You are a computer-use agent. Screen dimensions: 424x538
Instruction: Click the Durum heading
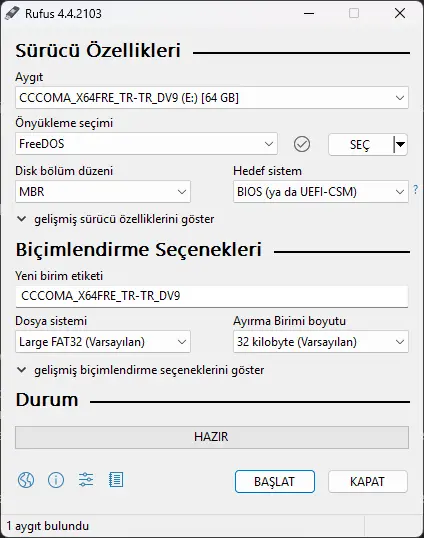tap(47, 400)
